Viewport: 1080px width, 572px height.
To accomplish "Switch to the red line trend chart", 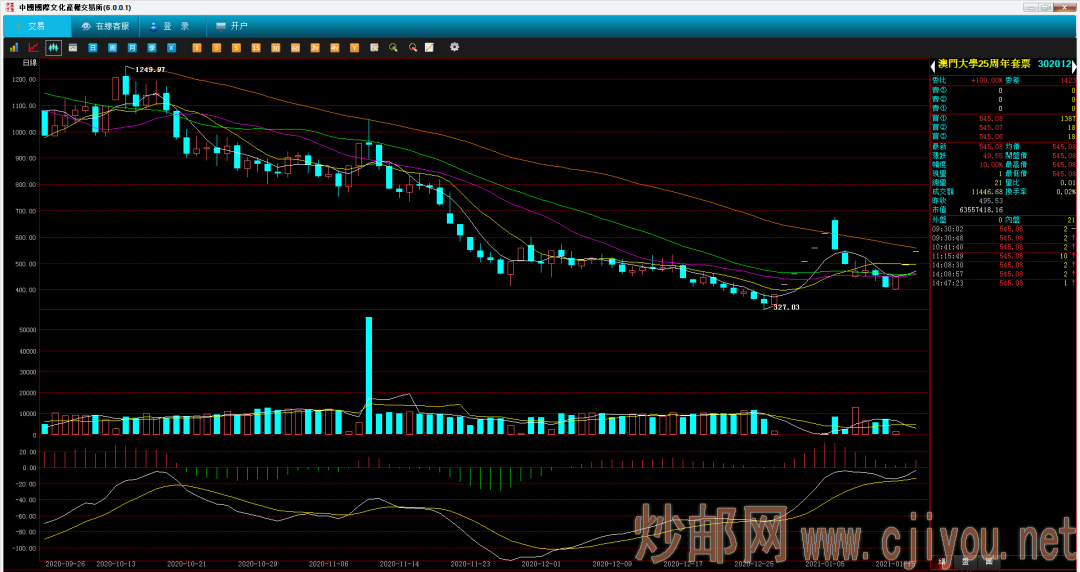I will 33,48.
